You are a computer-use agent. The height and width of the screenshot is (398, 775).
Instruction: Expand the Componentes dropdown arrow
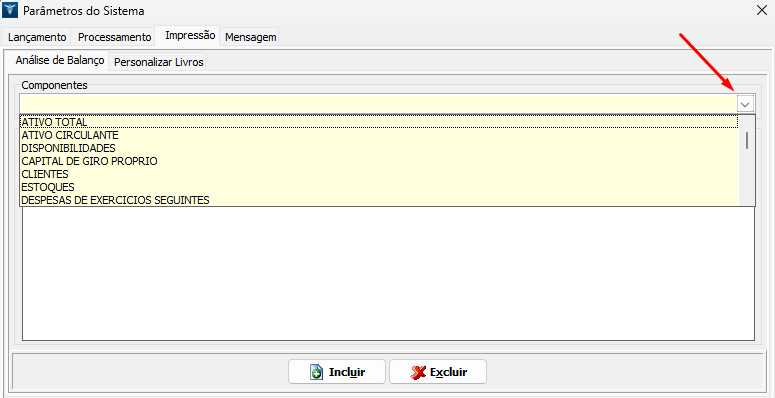(745, 104)
